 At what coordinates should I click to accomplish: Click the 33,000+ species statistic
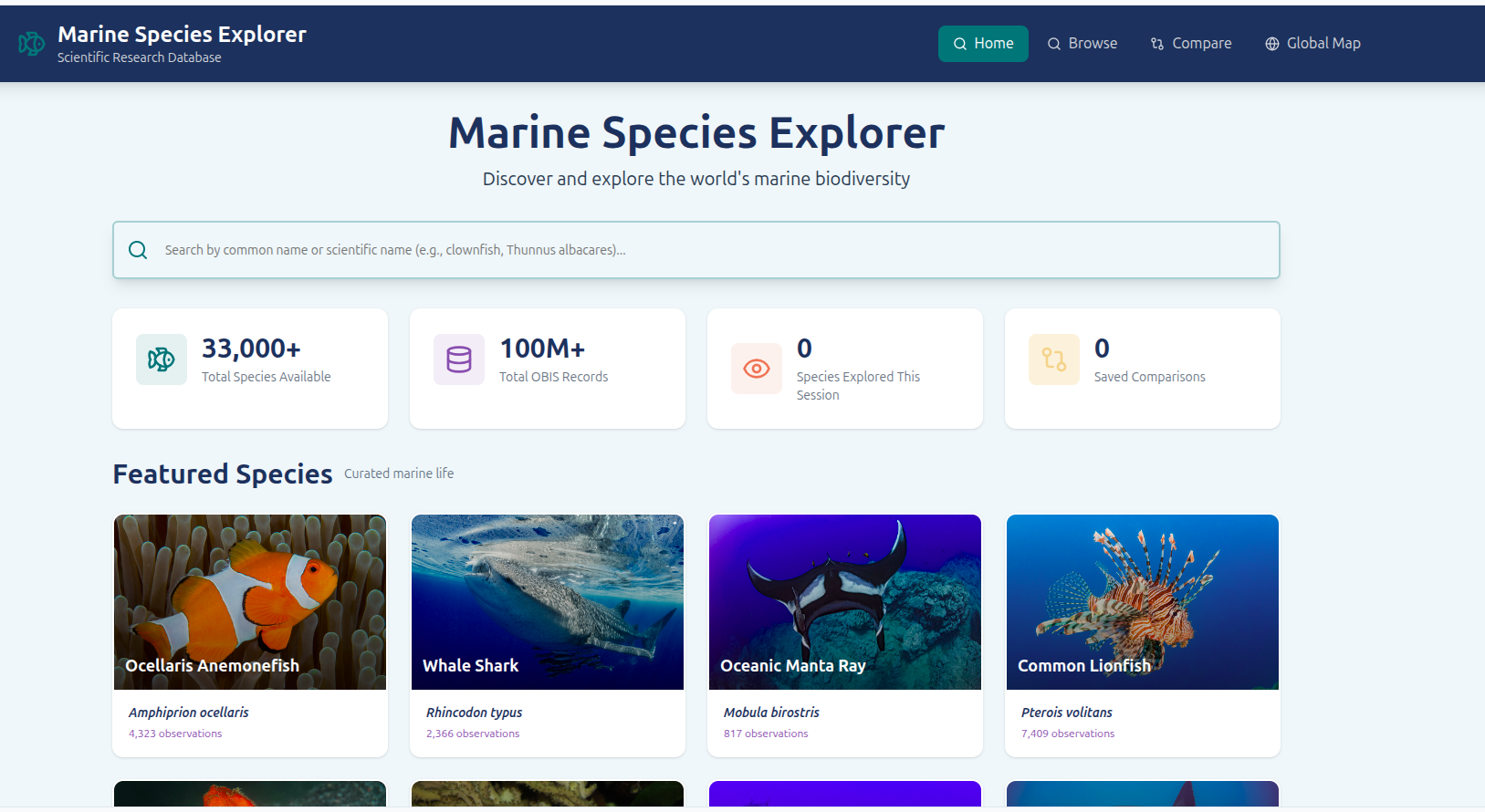pyautogui.click(x=251, y=349)
